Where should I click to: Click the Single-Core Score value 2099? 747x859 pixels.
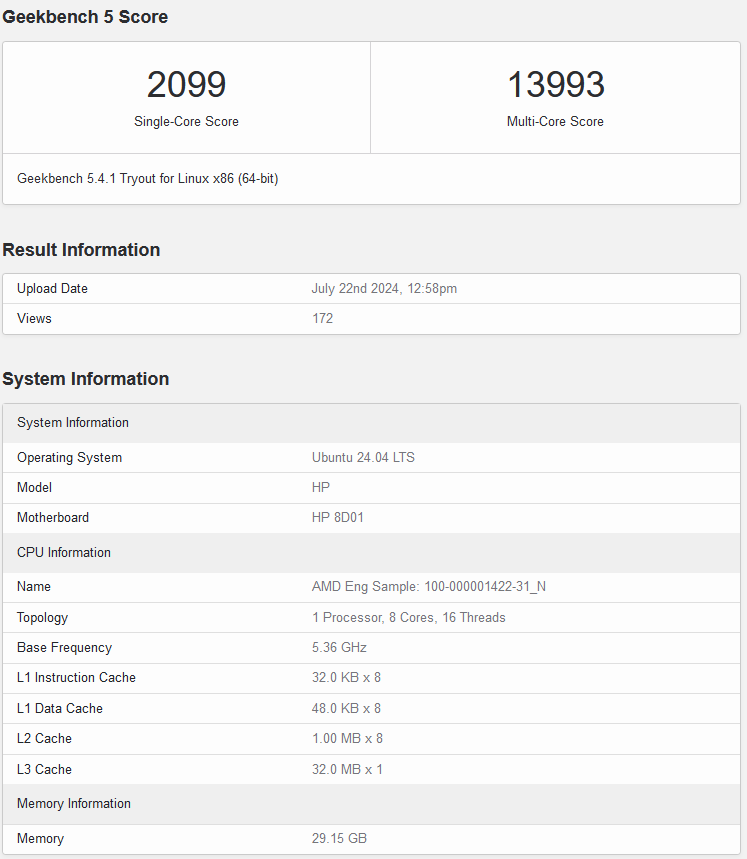(x=186, y=85)
